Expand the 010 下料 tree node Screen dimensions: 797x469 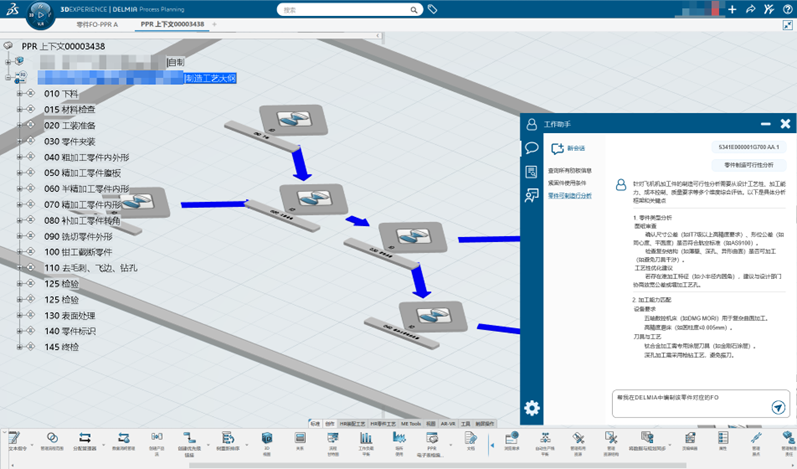[19, 93]
